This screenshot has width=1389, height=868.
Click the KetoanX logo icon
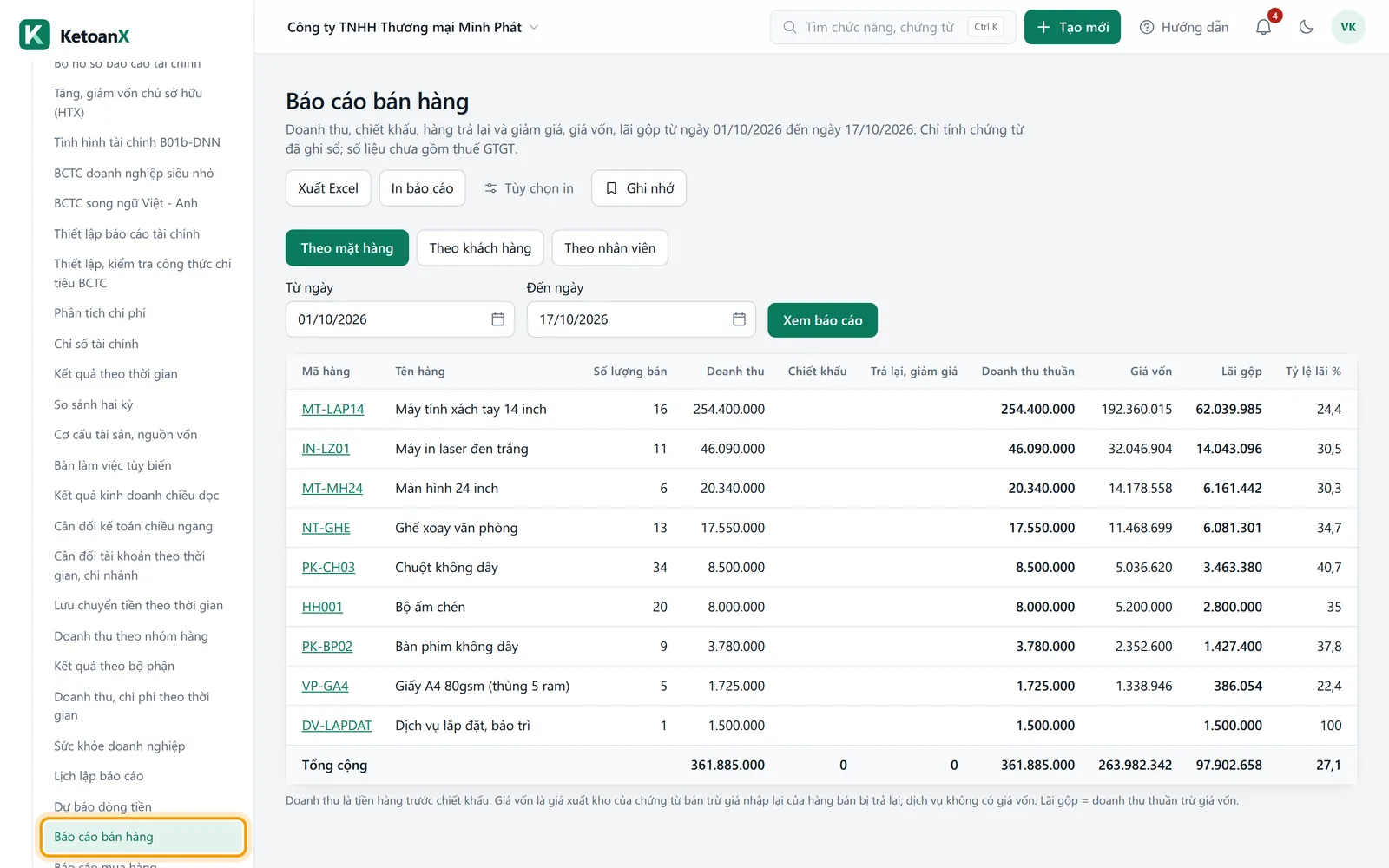pyautogui.click(x=35, y=36)
